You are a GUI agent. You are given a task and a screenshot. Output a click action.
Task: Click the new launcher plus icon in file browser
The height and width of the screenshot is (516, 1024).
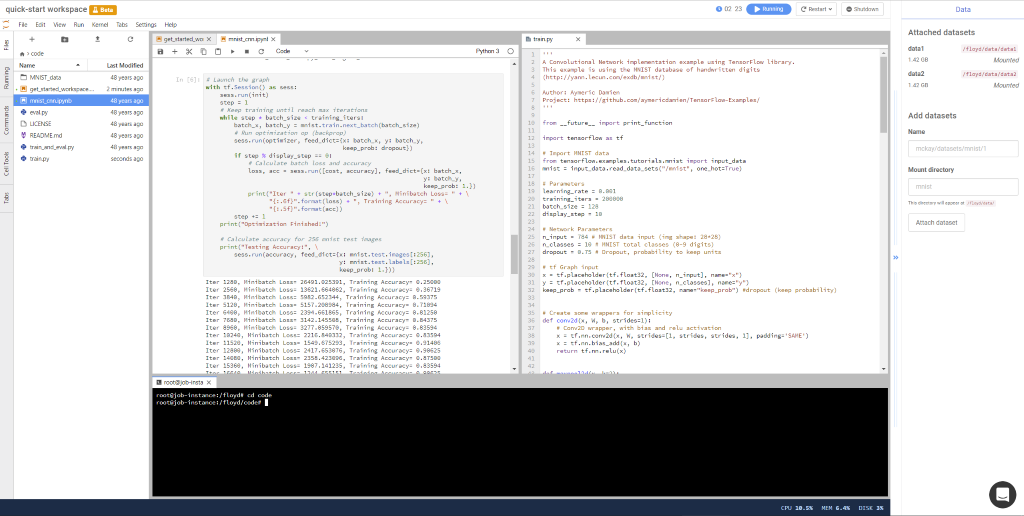pyautogui.click(x=32, y=39)
